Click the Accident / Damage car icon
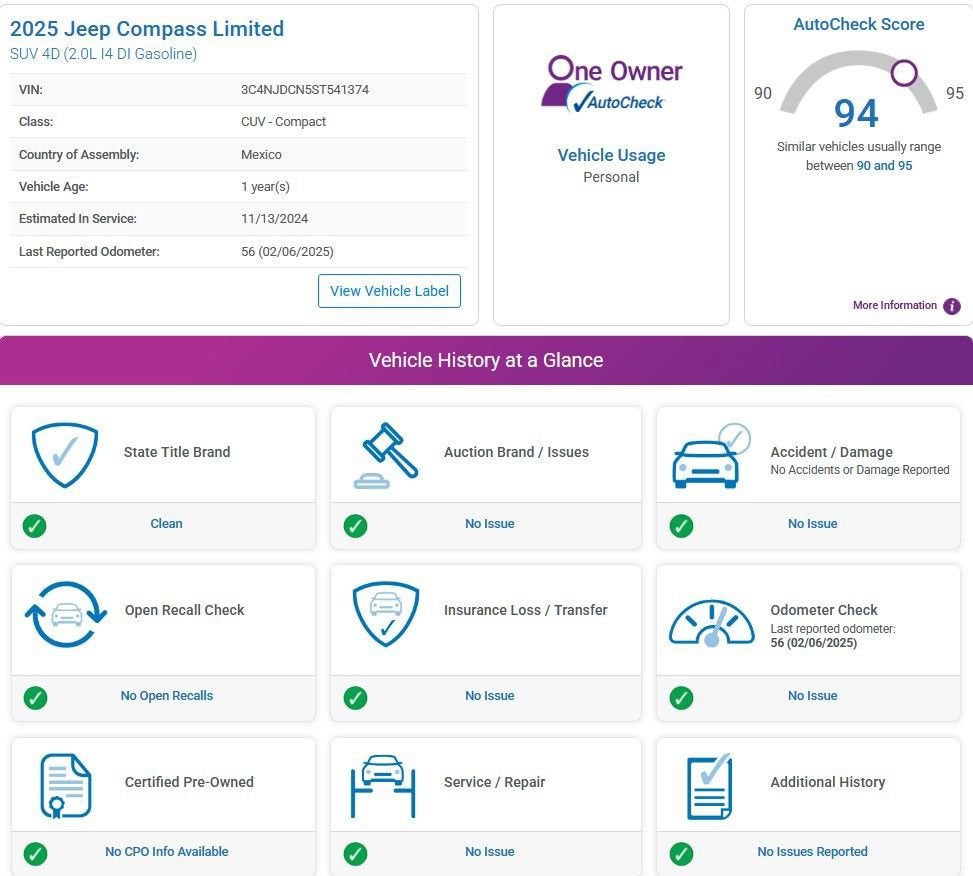The image size is (973, 876). click(x=711, y=456)
